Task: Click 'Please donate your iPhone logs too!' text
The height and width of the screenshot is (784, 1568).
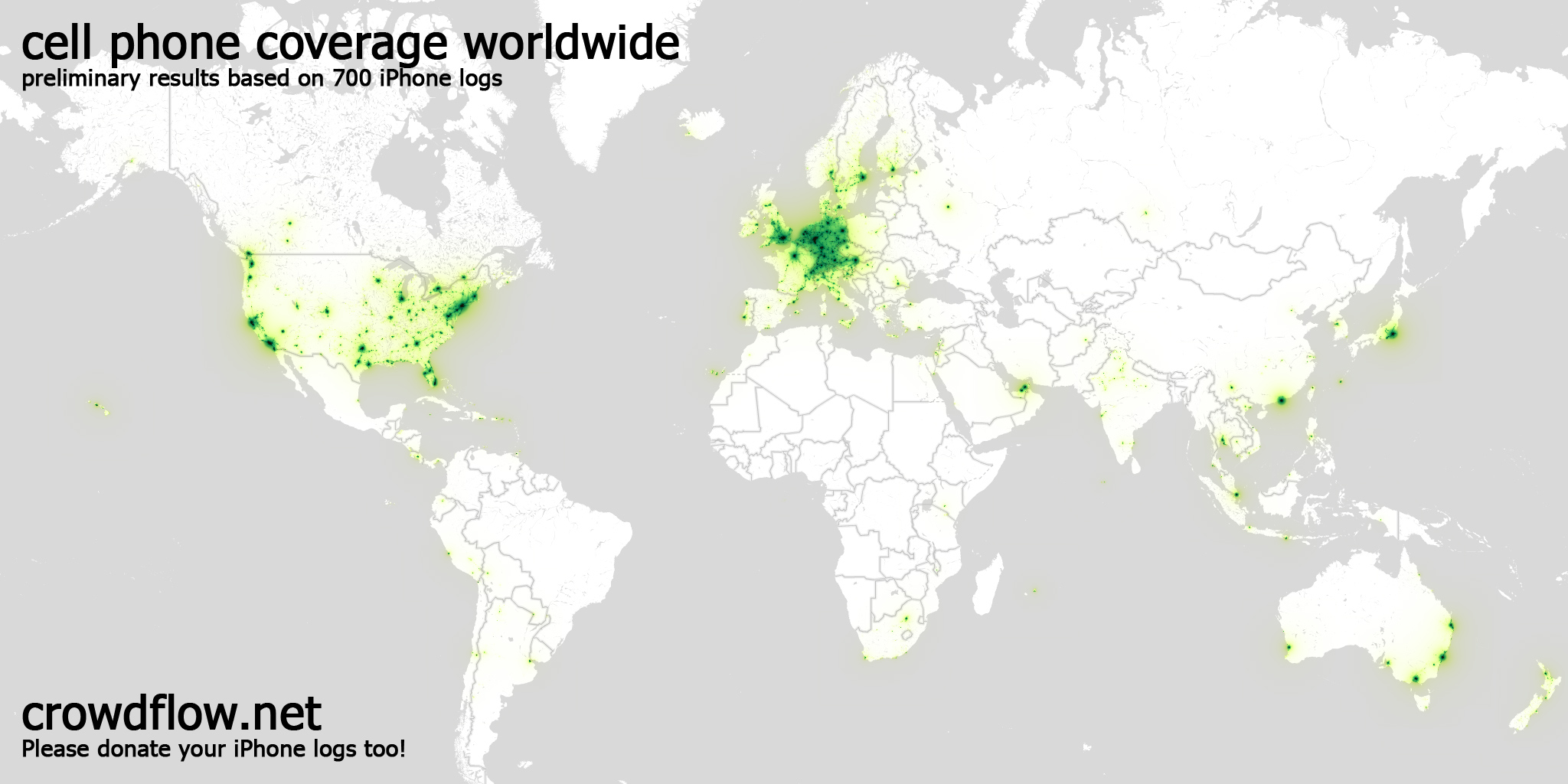Action: click(x=214, y=749)
